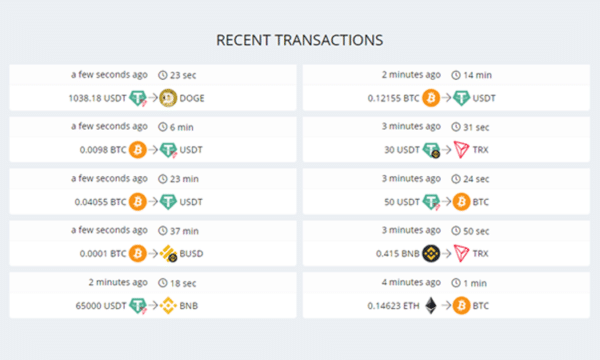
Task: Click the clock icon next to 1 min
Action: click(x=456, y=283)
